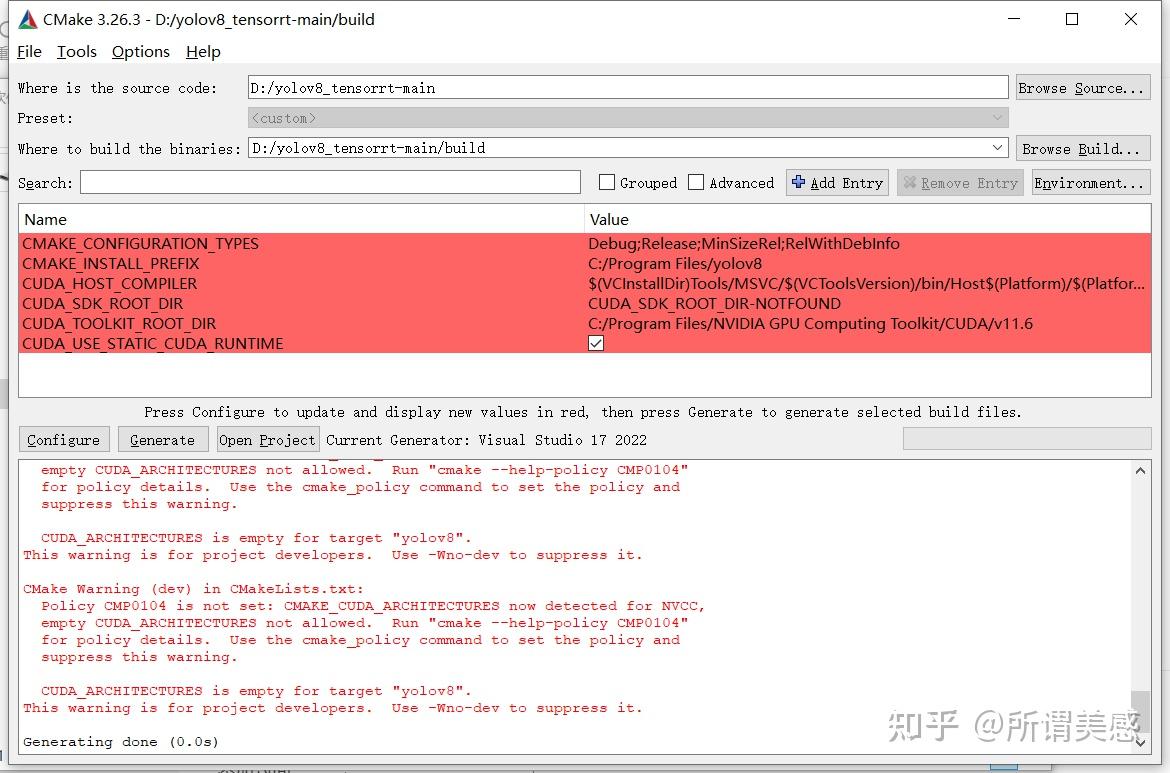Open the Preset dropdown
This screenshot has width=1170, height=773.
pos(997,117)
